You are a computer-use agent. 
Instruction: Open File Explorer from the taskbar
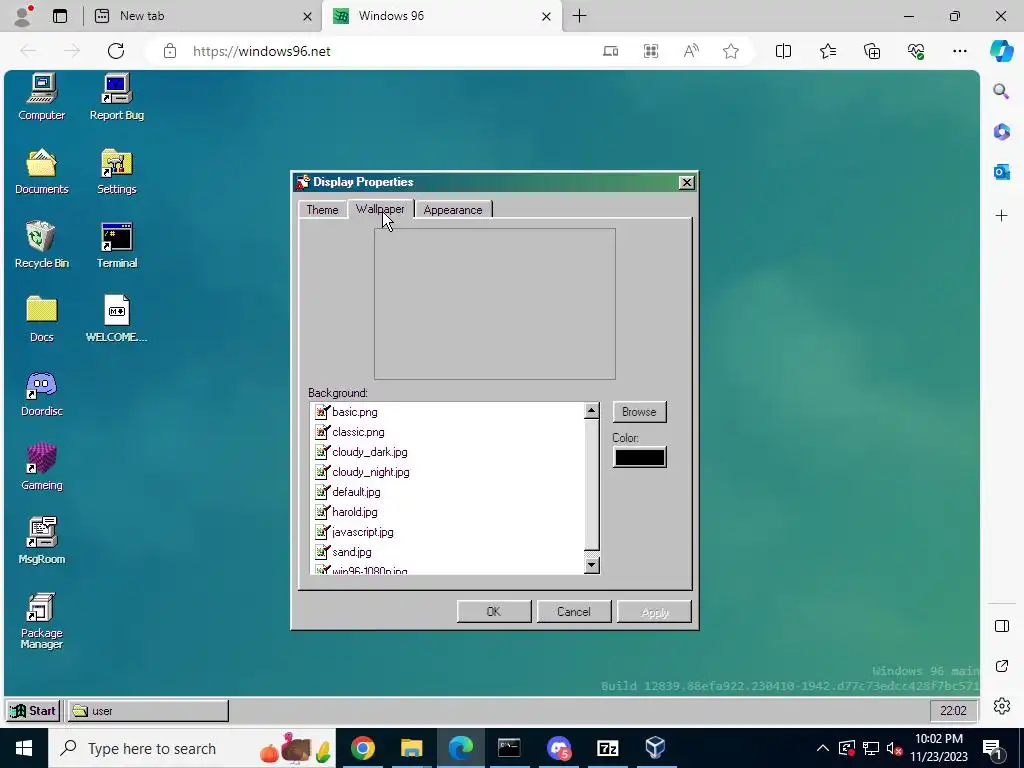coord(411,748)
